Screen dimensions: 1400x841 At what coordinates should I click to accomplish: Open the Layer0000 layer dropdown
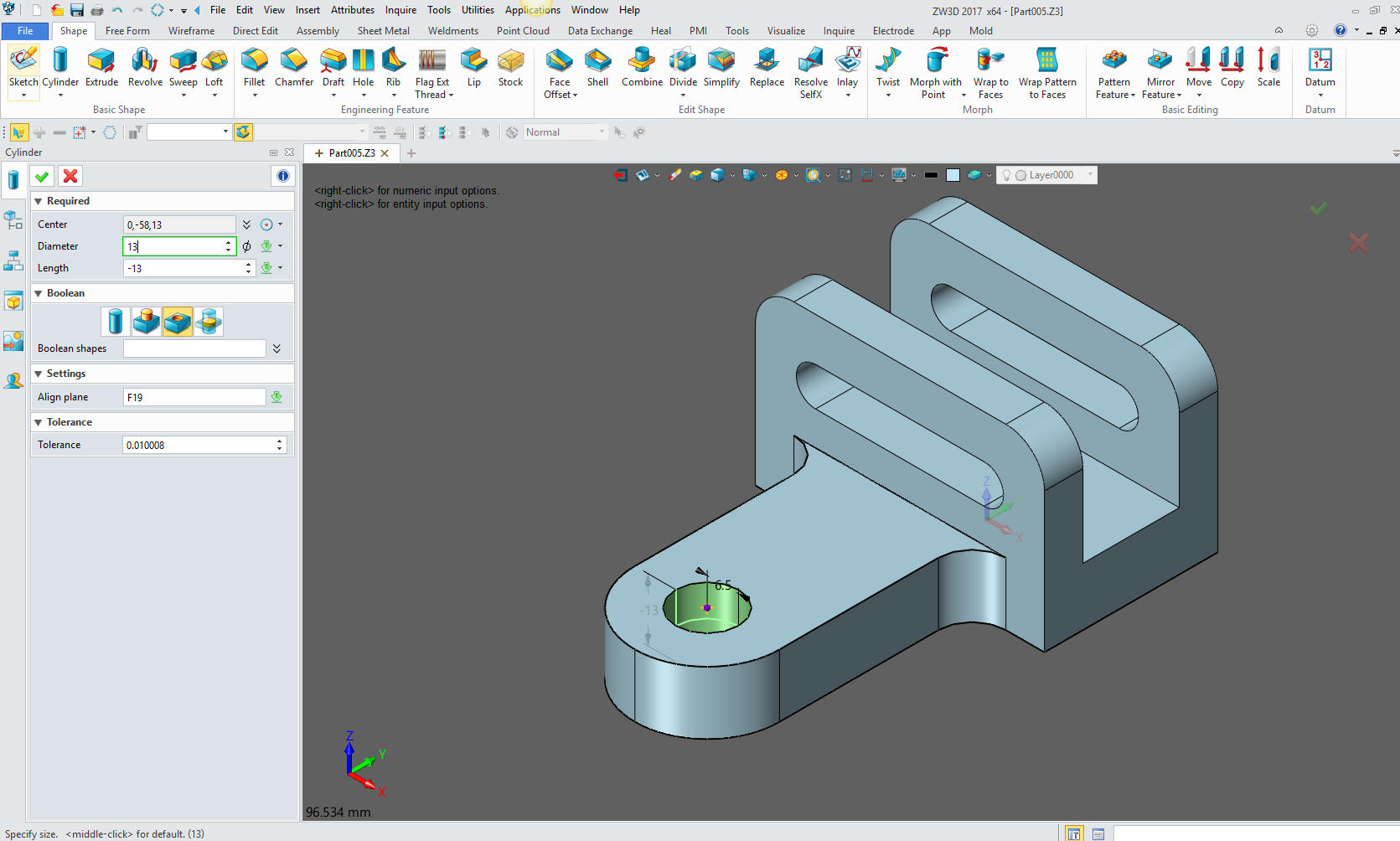(1089, 175)
